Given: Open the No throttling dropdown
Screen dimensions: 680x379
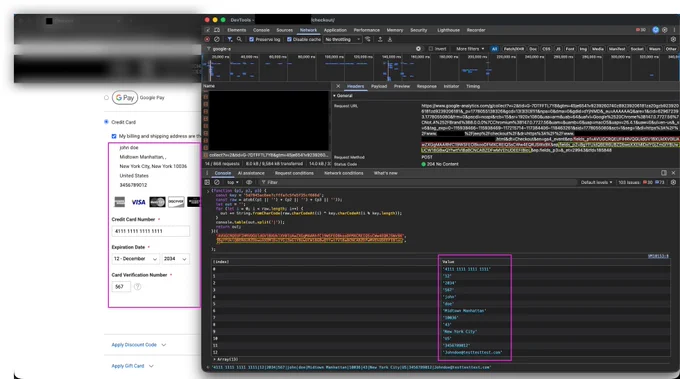Looking at the screenshot, I should (342, 39).
